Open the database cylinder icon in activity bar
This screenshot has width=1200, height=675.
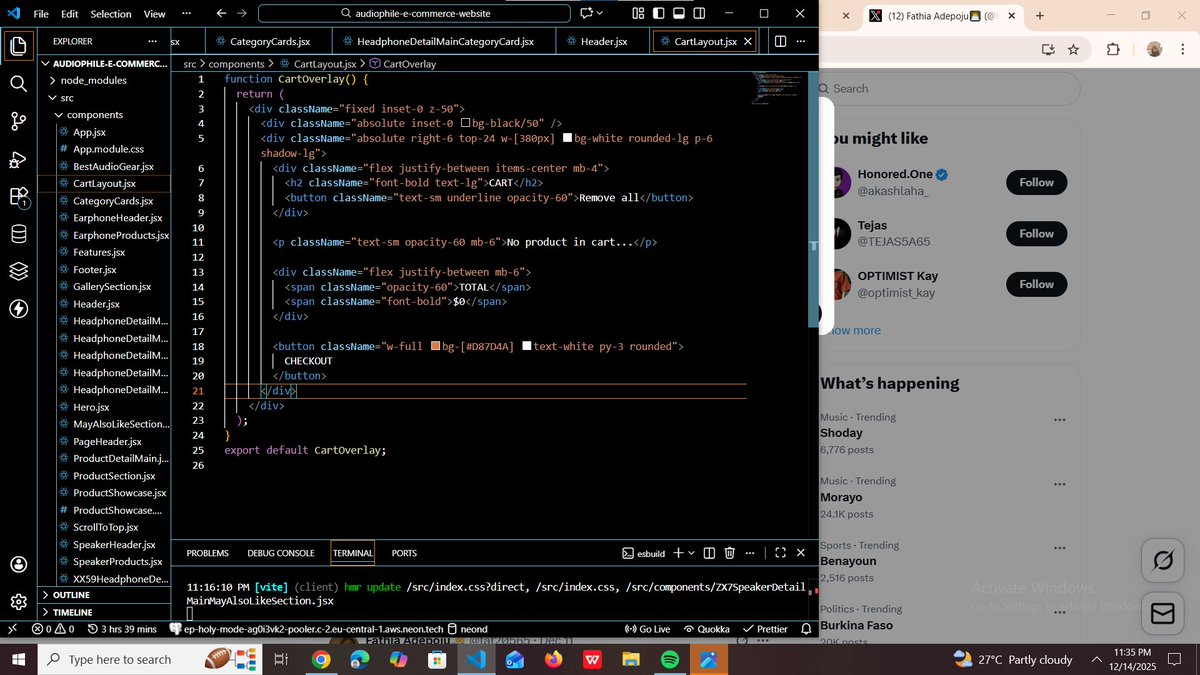point(18,234)
